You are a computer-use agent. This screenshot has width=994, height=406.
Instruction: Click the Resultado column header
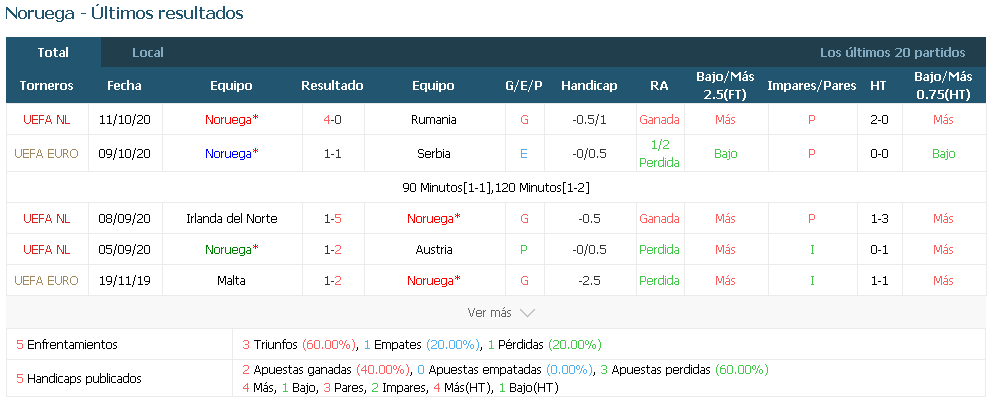click(x=332, y=86)
